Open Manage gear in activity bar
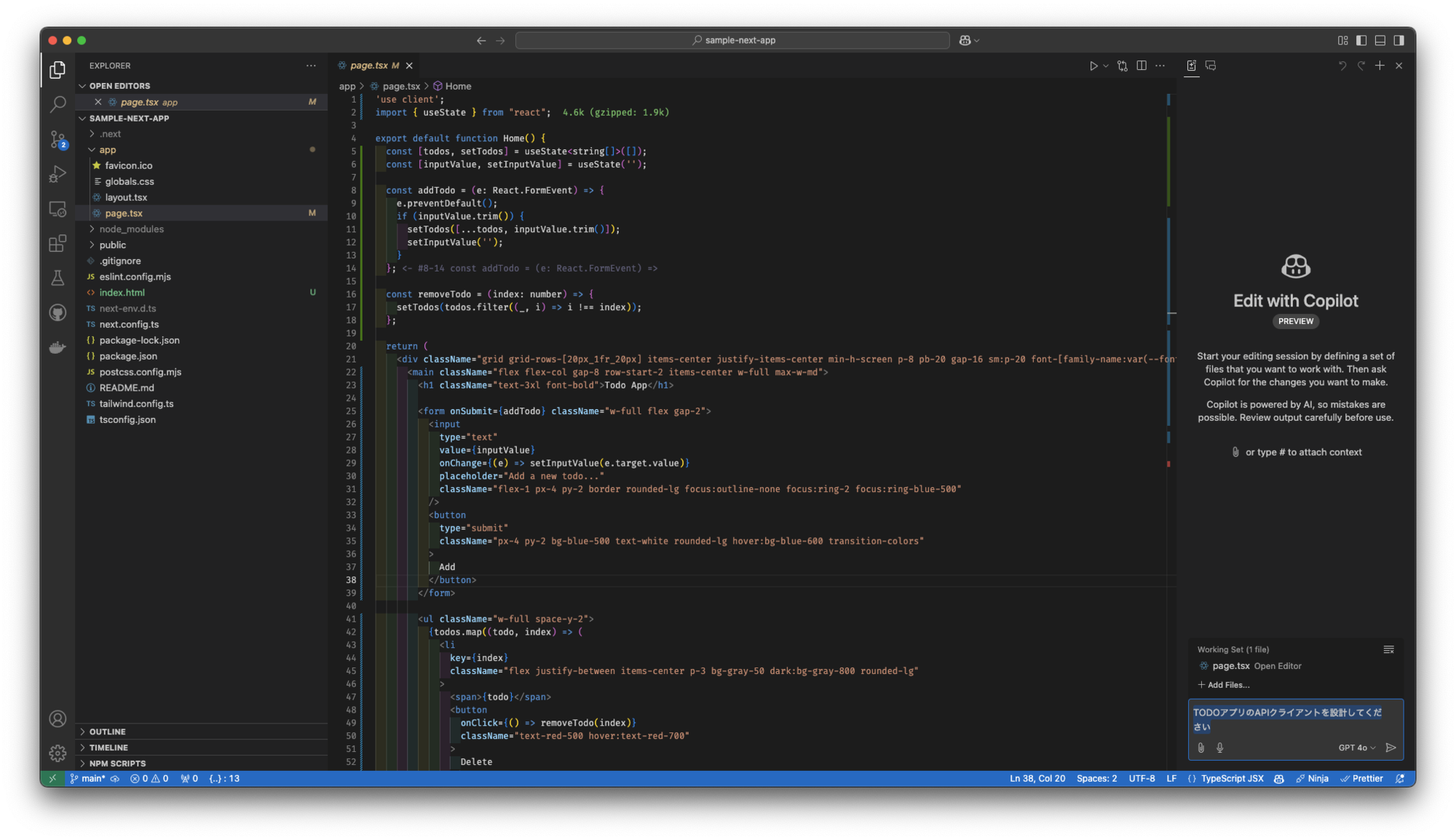1456x840 pixels. point(58,753)
